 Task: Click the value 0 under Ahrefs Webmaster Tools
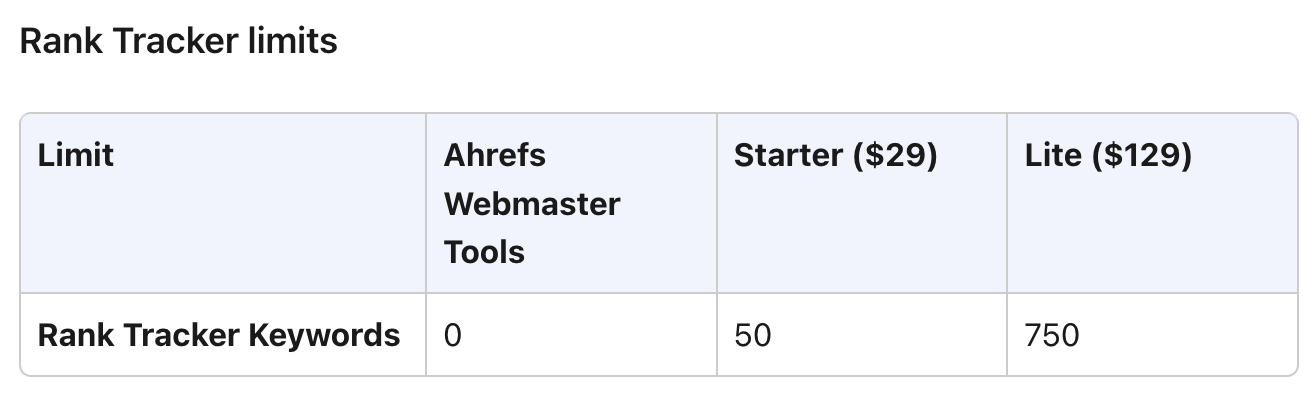(453, 335)
